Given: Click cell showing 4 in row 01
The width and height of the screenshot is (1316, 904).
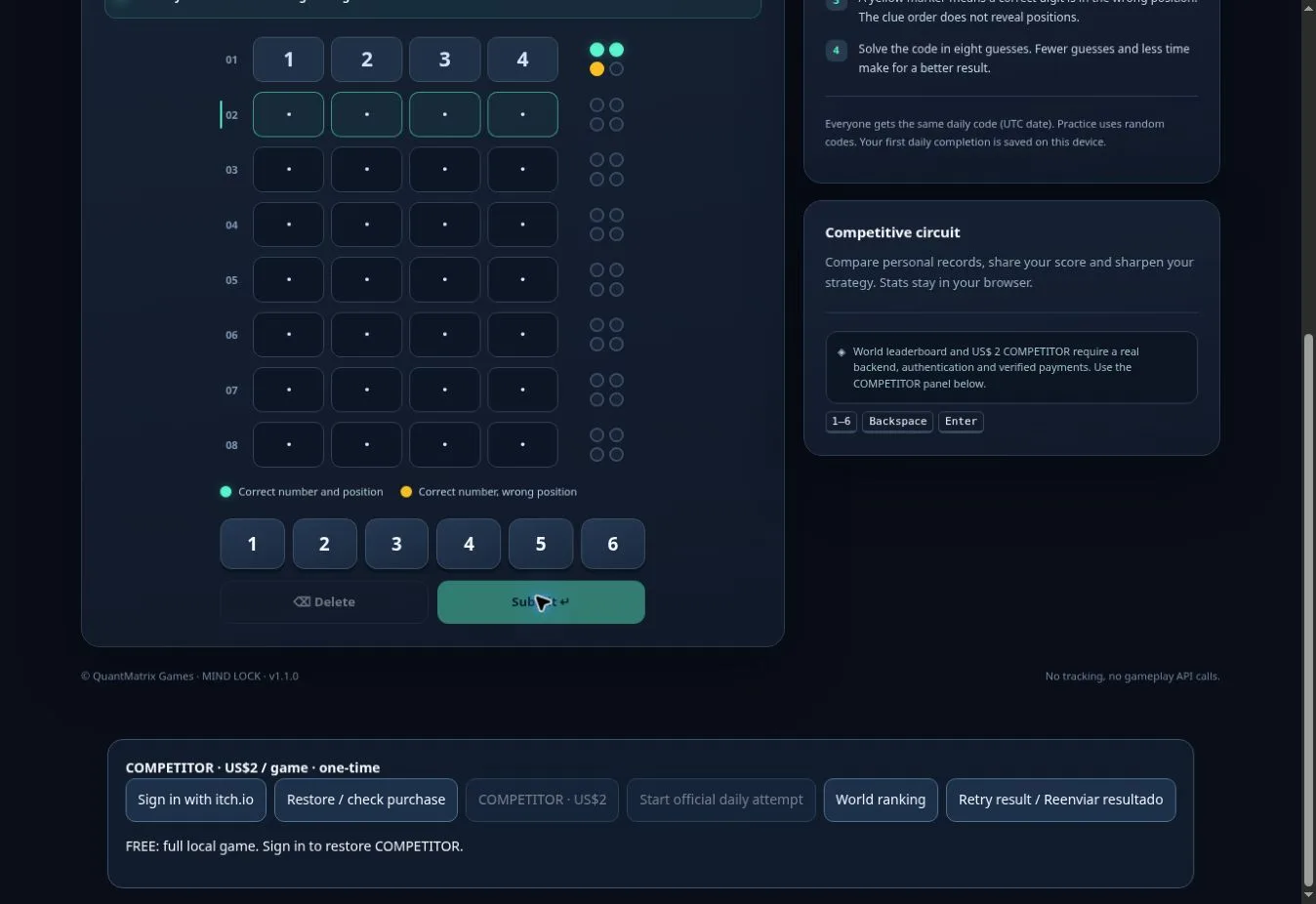Looking at the screenshot, I should (522, 60).
